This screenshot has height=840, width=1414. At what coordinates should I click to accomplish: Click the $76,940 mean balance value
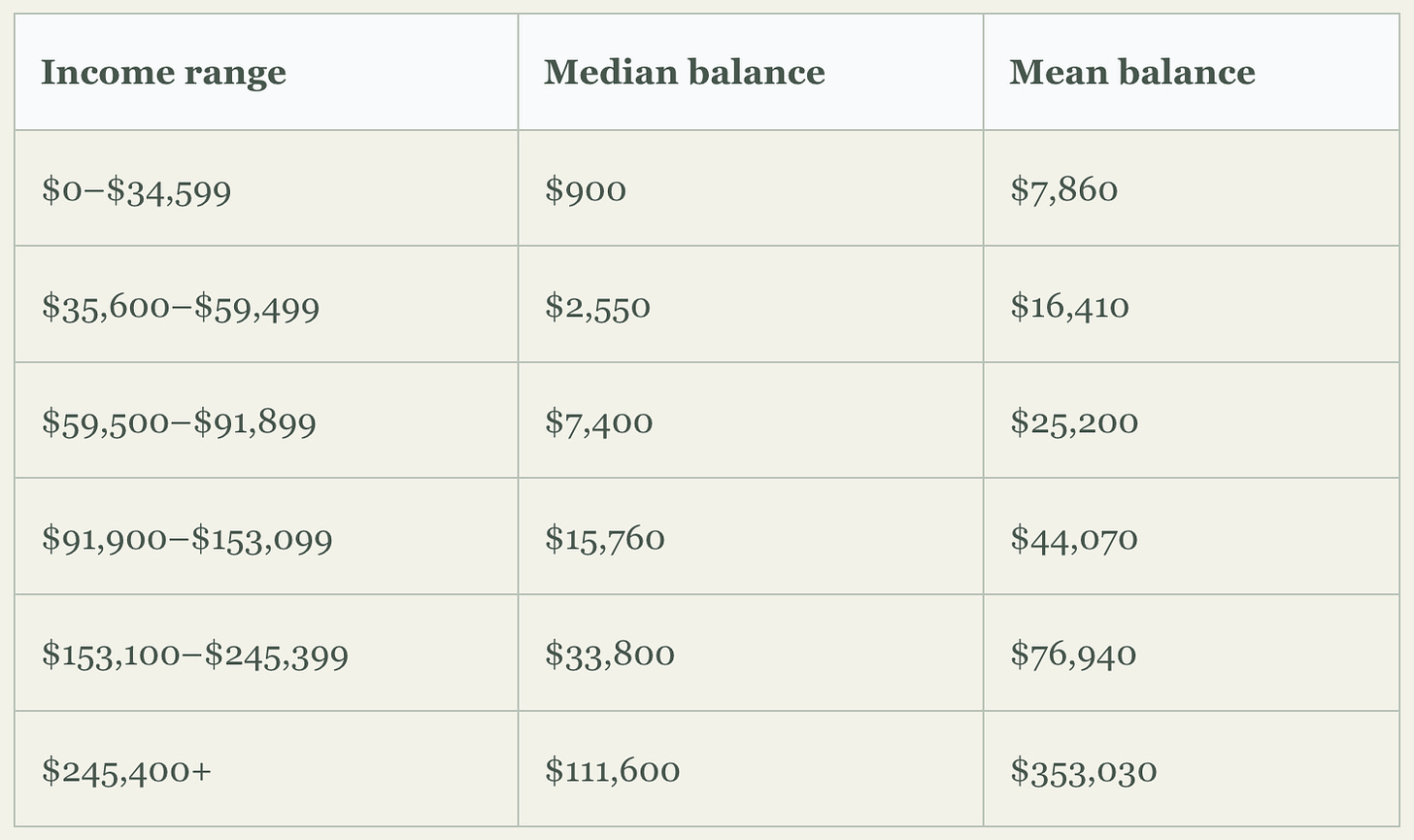(1073, 655)
